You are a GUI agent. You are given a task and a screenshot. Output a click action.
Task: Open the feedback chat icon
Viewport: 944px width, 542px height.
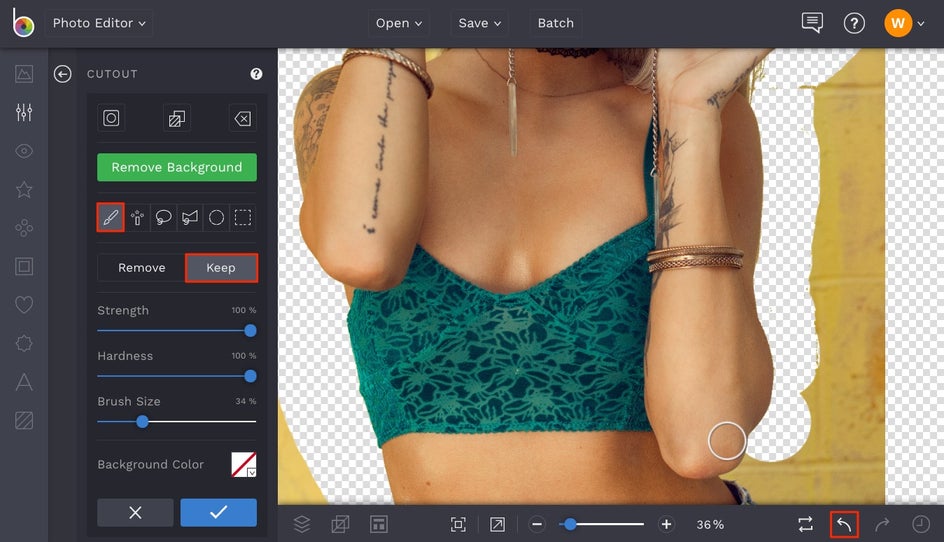[812, 23]
